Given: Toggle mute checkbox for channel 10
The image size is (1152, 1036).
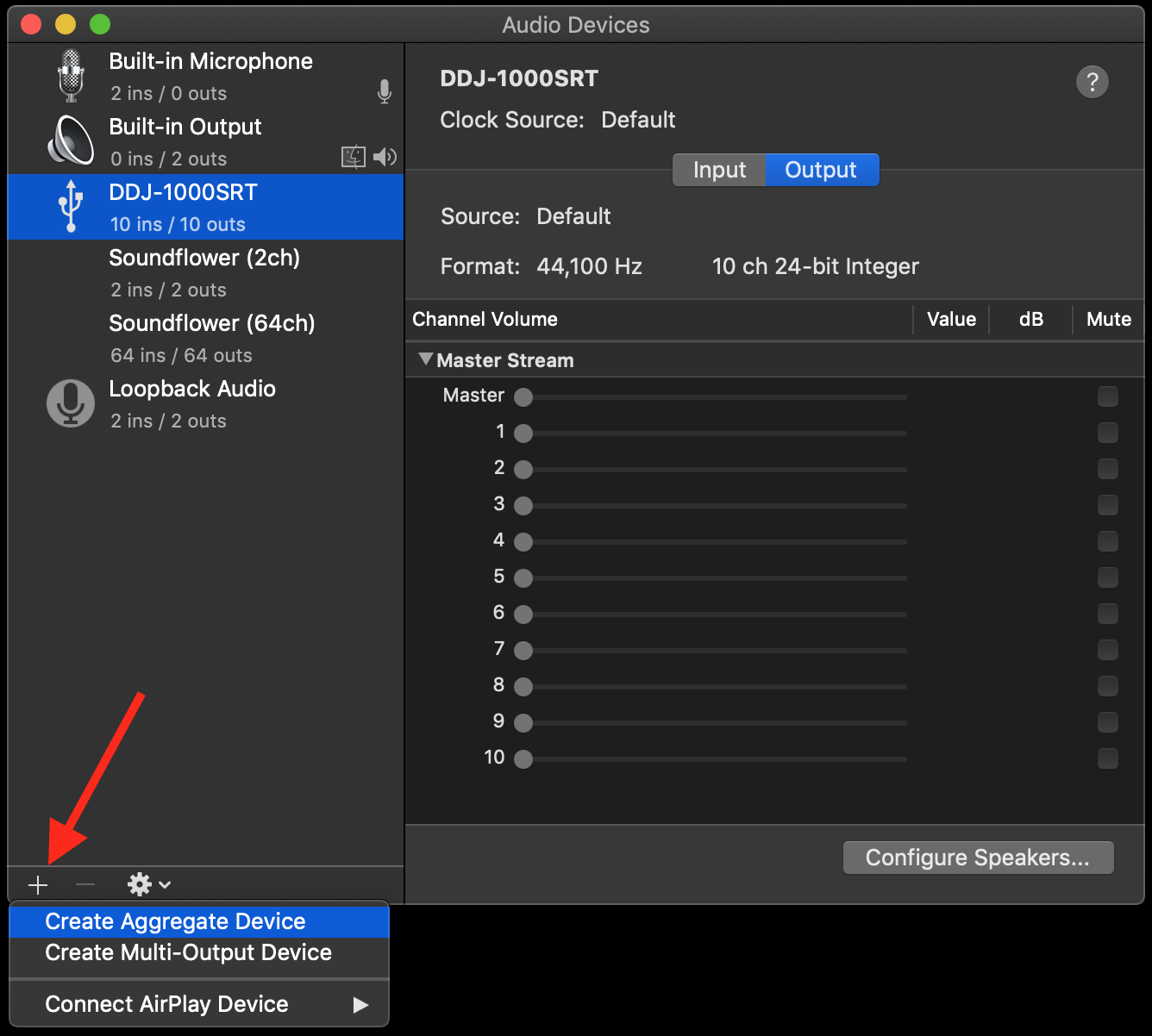Looking at the screenshot, I should (x=1108, y=758).
